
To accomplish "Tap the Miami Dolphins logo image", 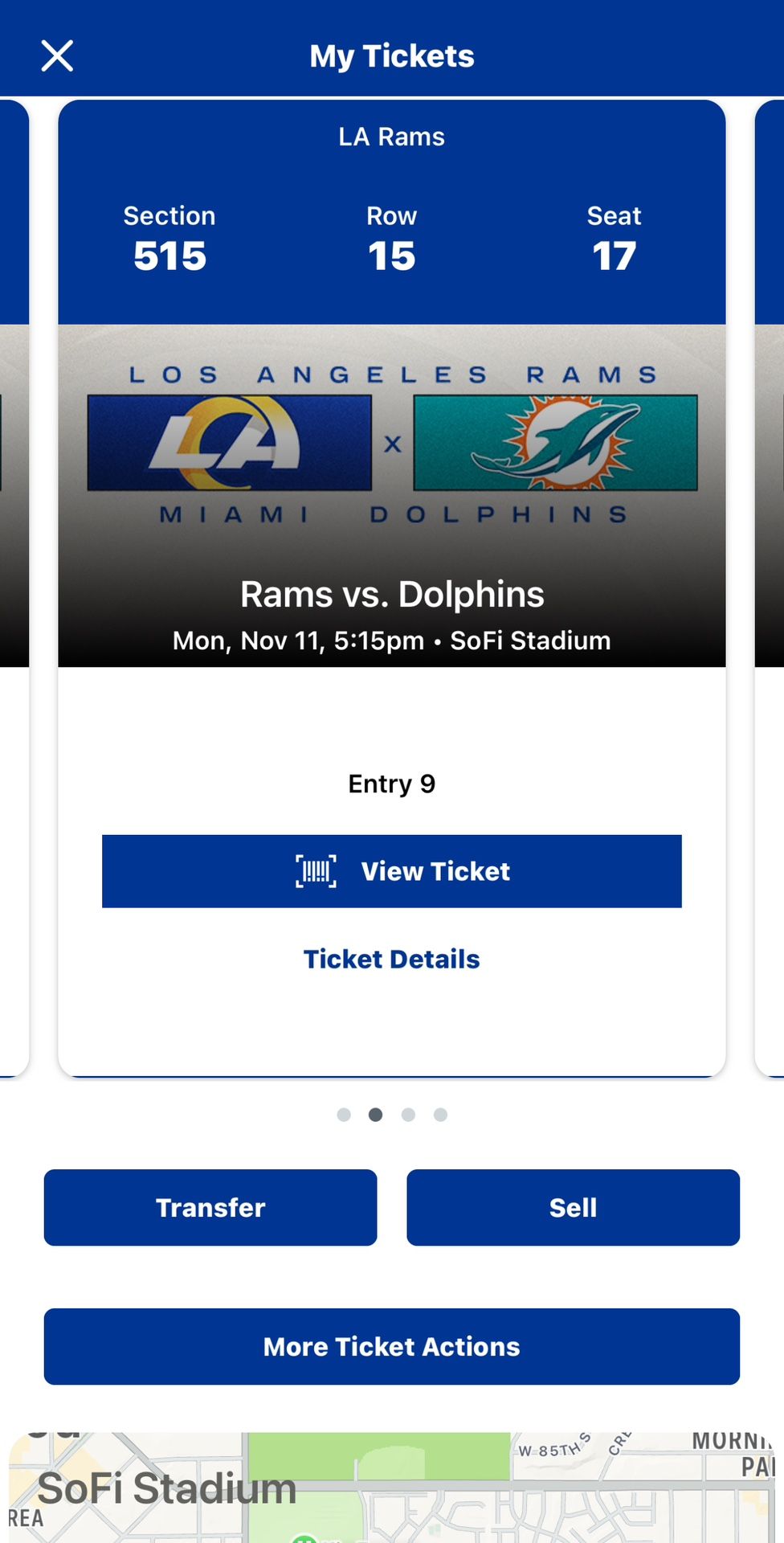I will pyautogui.click(x=555, y=443).
